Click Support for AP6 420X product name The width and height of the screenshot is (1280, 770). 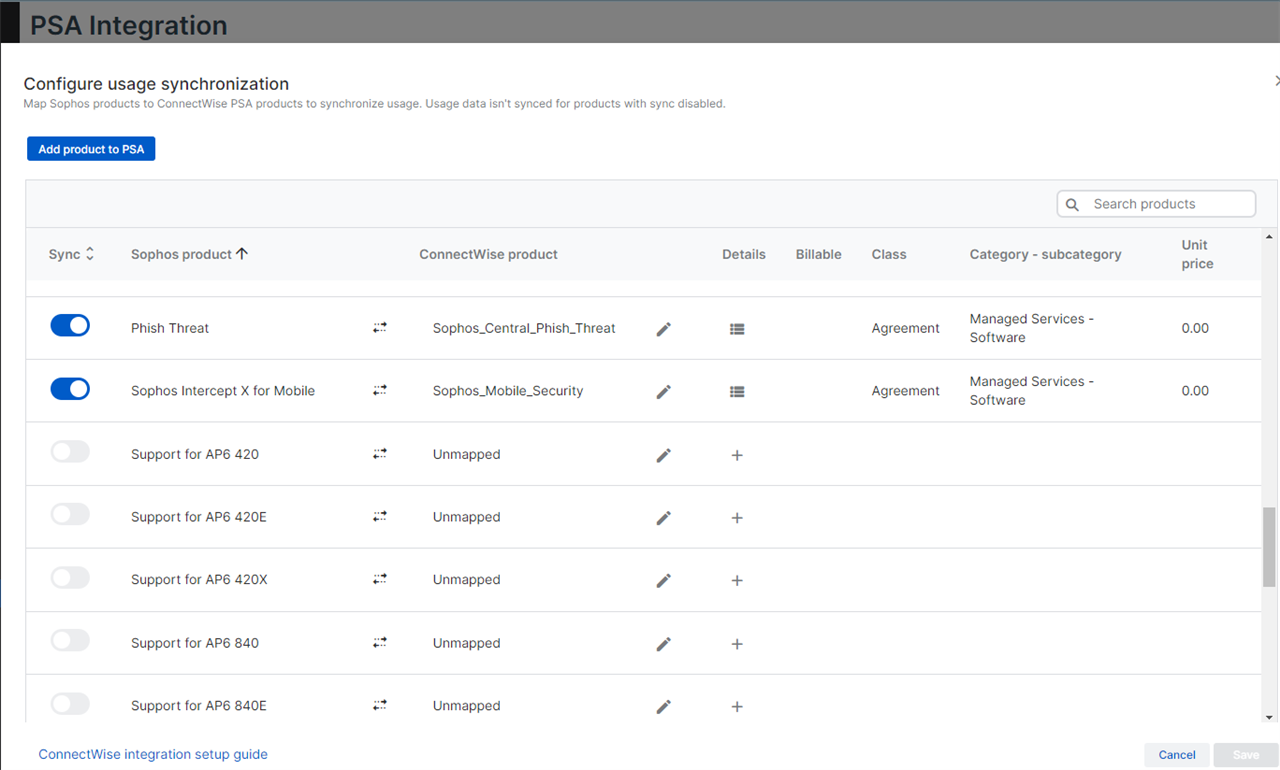(199, 579)
